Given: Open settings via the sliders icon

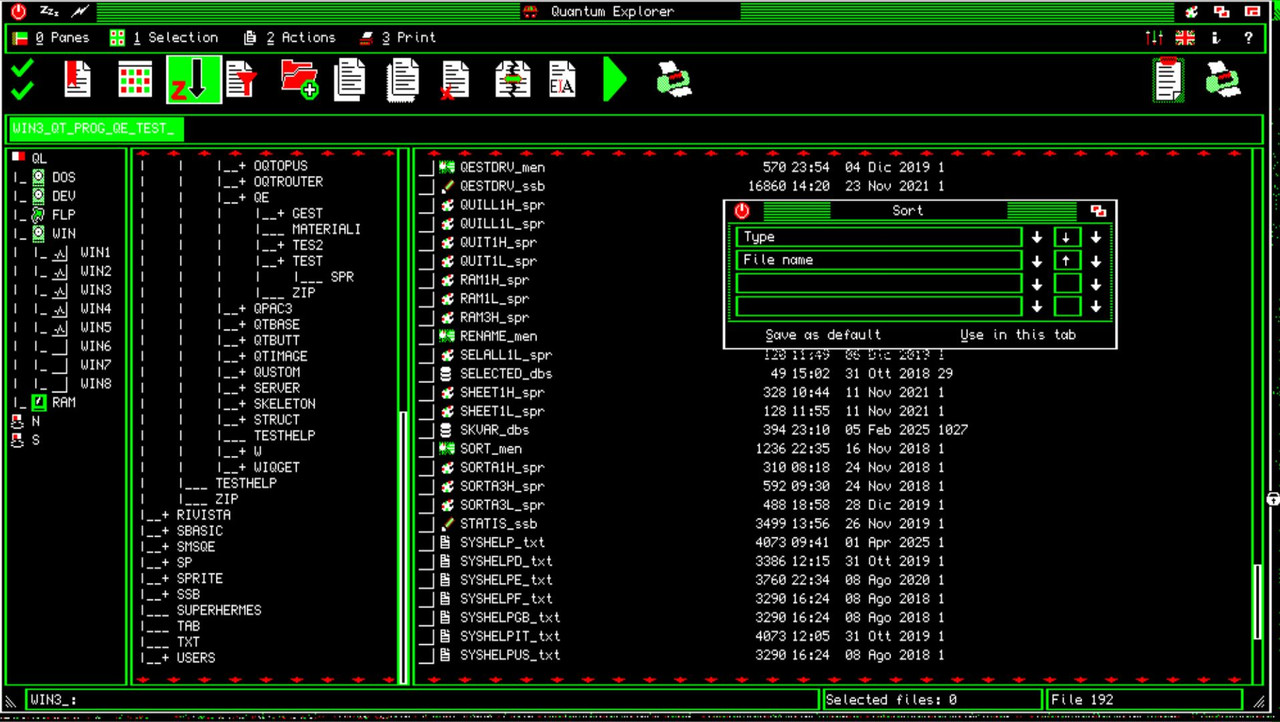Looking at the screenshot, I should (1154, 38).
